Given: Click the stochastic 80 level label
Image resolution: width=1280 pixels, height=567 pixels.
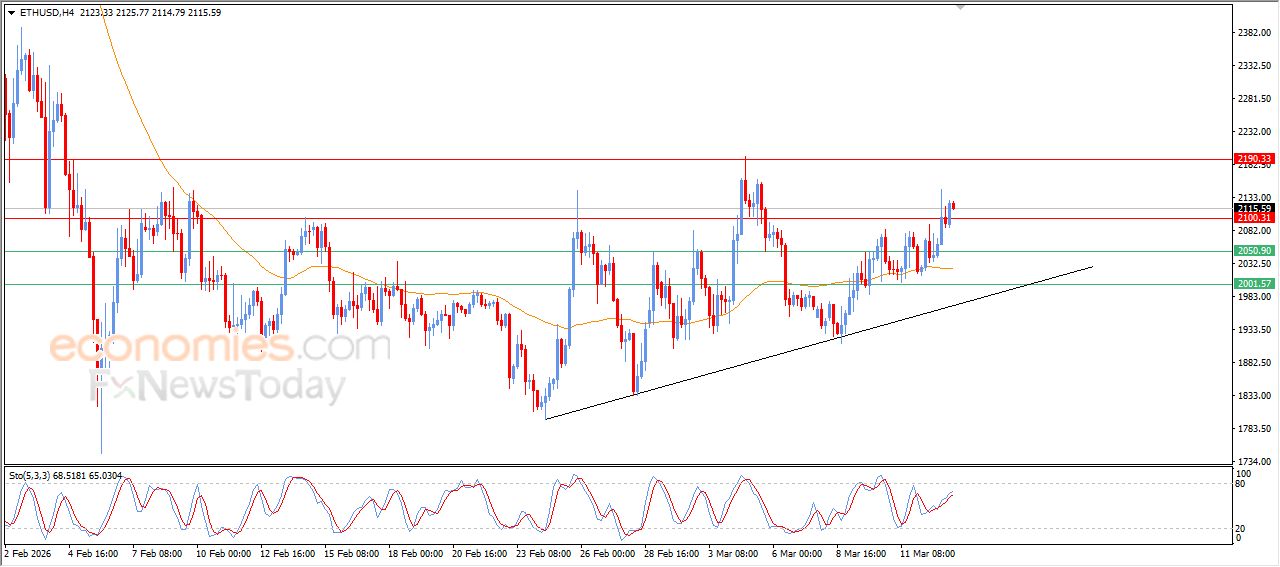Looking at the screenshot, I should [x=1240, y=485].
